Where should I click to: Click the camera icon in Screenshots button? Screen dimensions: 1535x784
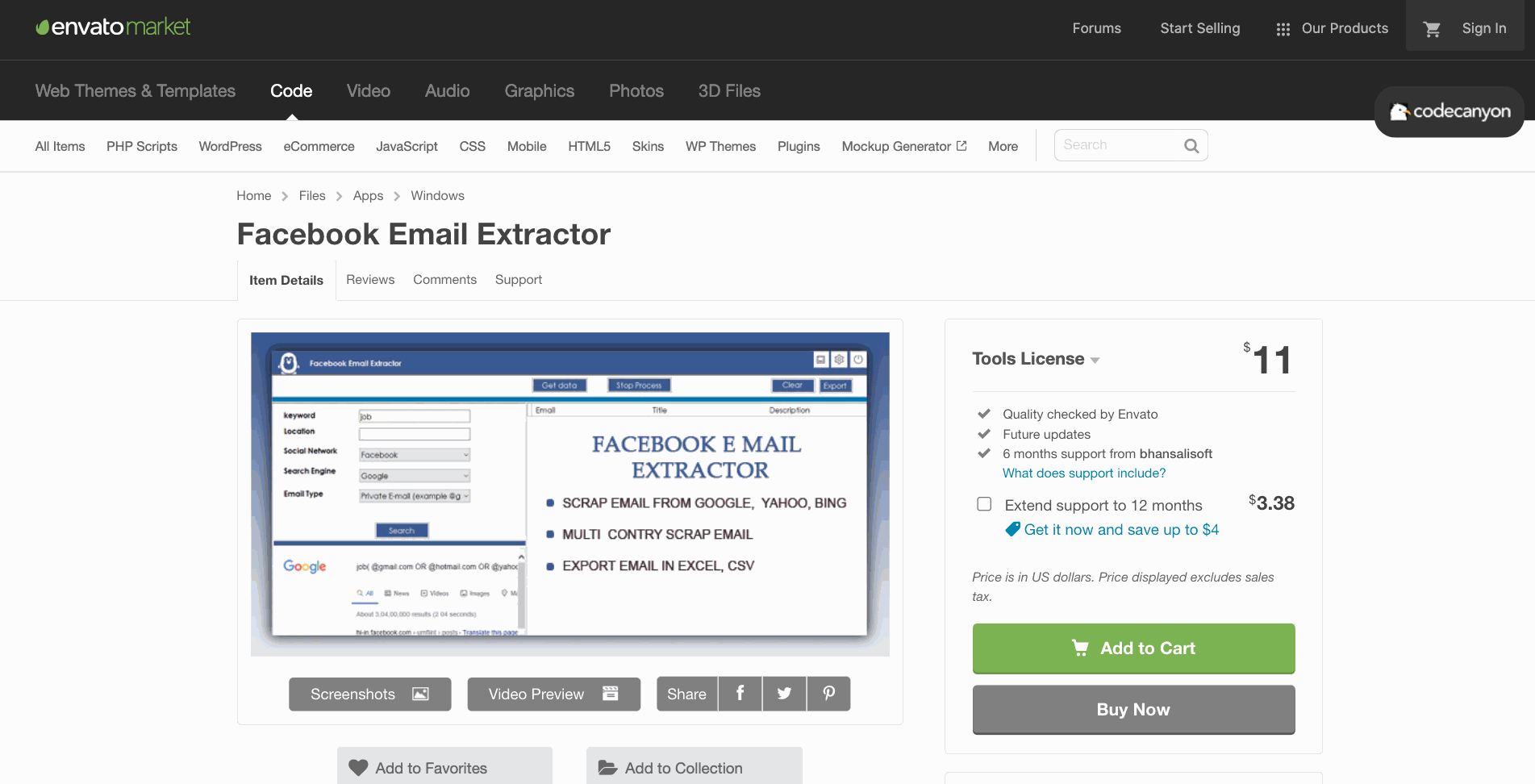[x=420, y=694]
